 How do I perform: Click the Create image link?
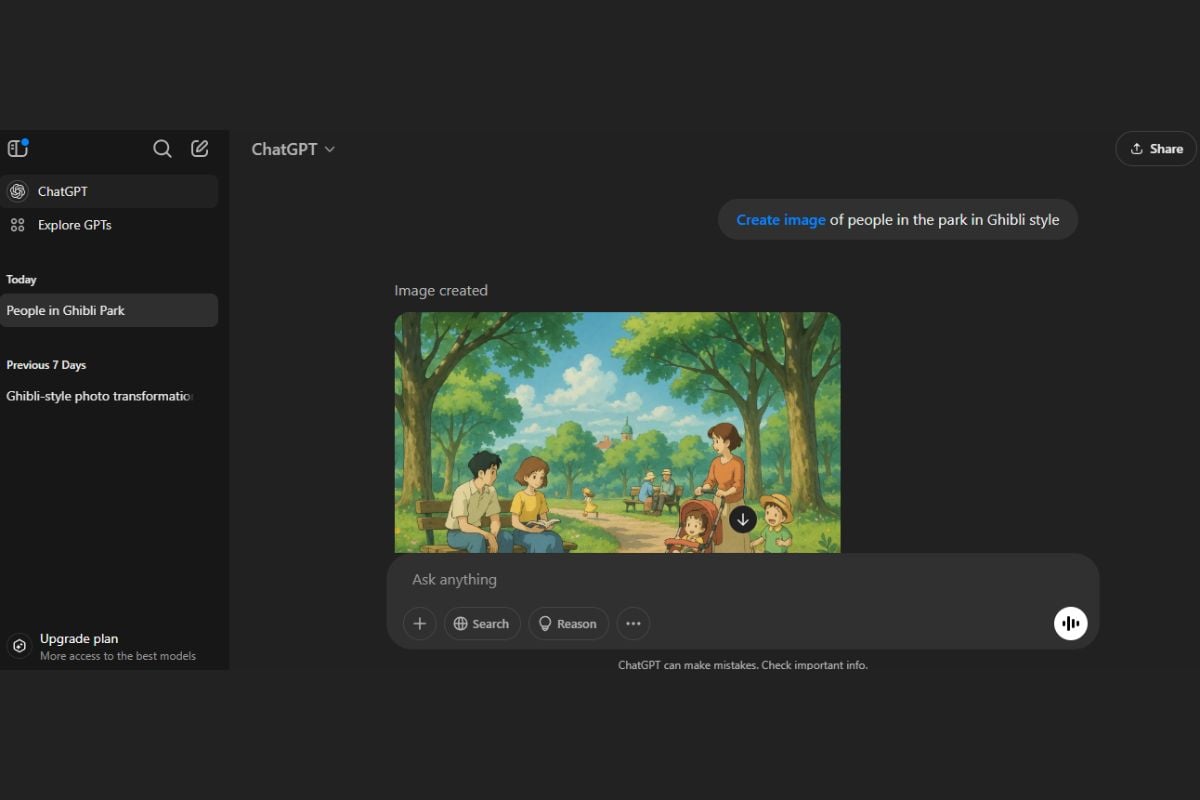click(x=781, y=220)
